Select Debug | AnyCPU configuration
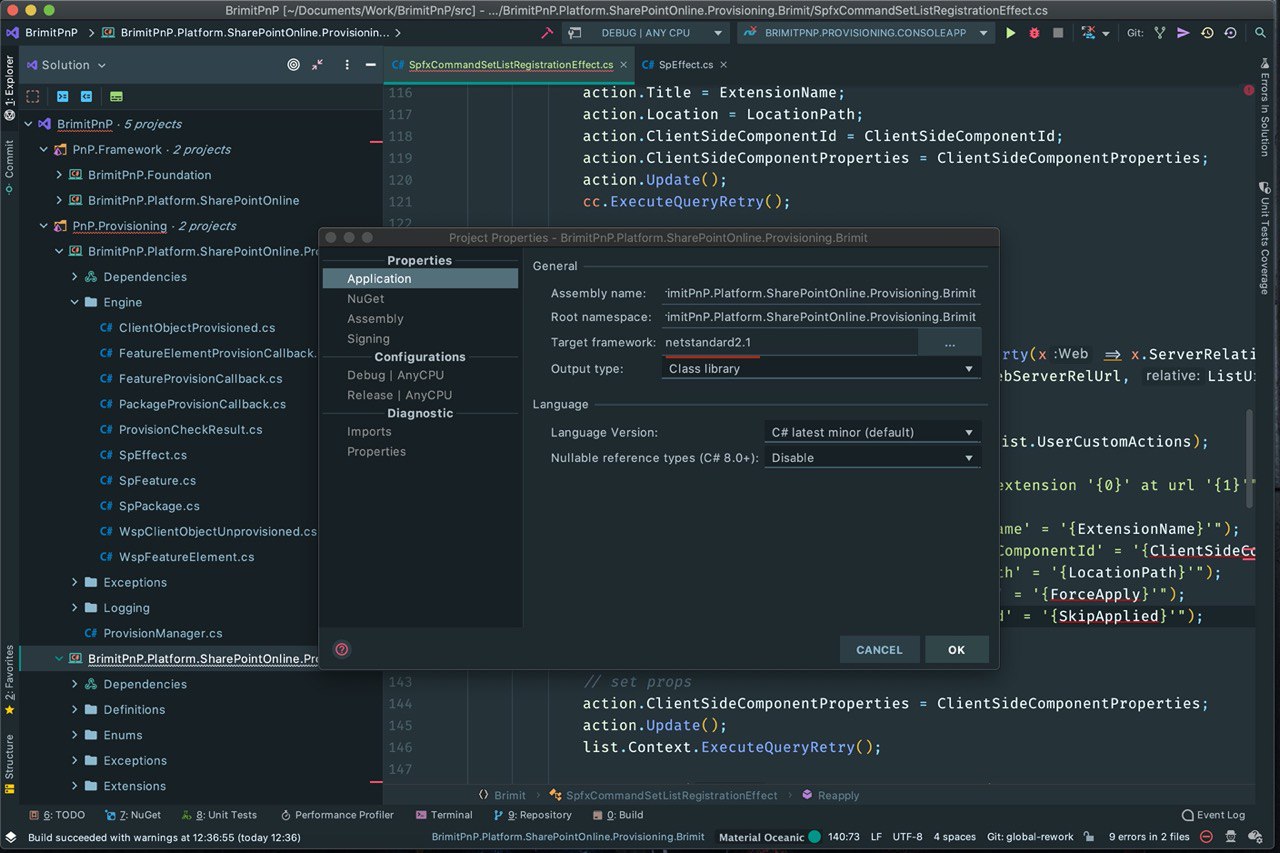Viewport: 1280px width, 853px height. tap(395, 375)
